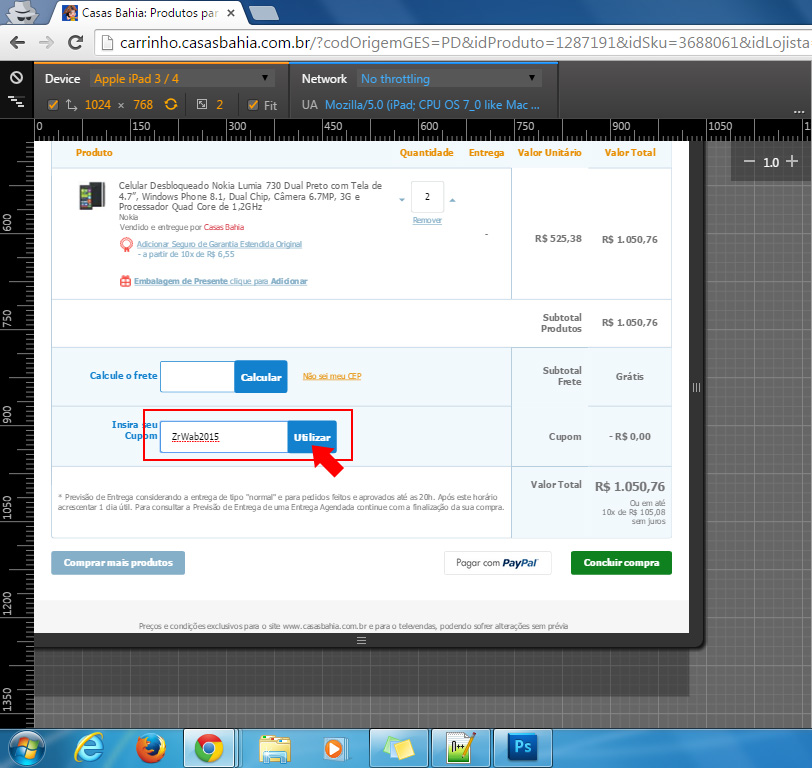Click the media queries toggle icon
The image size is (812, 768).
(x=16, y=101)
